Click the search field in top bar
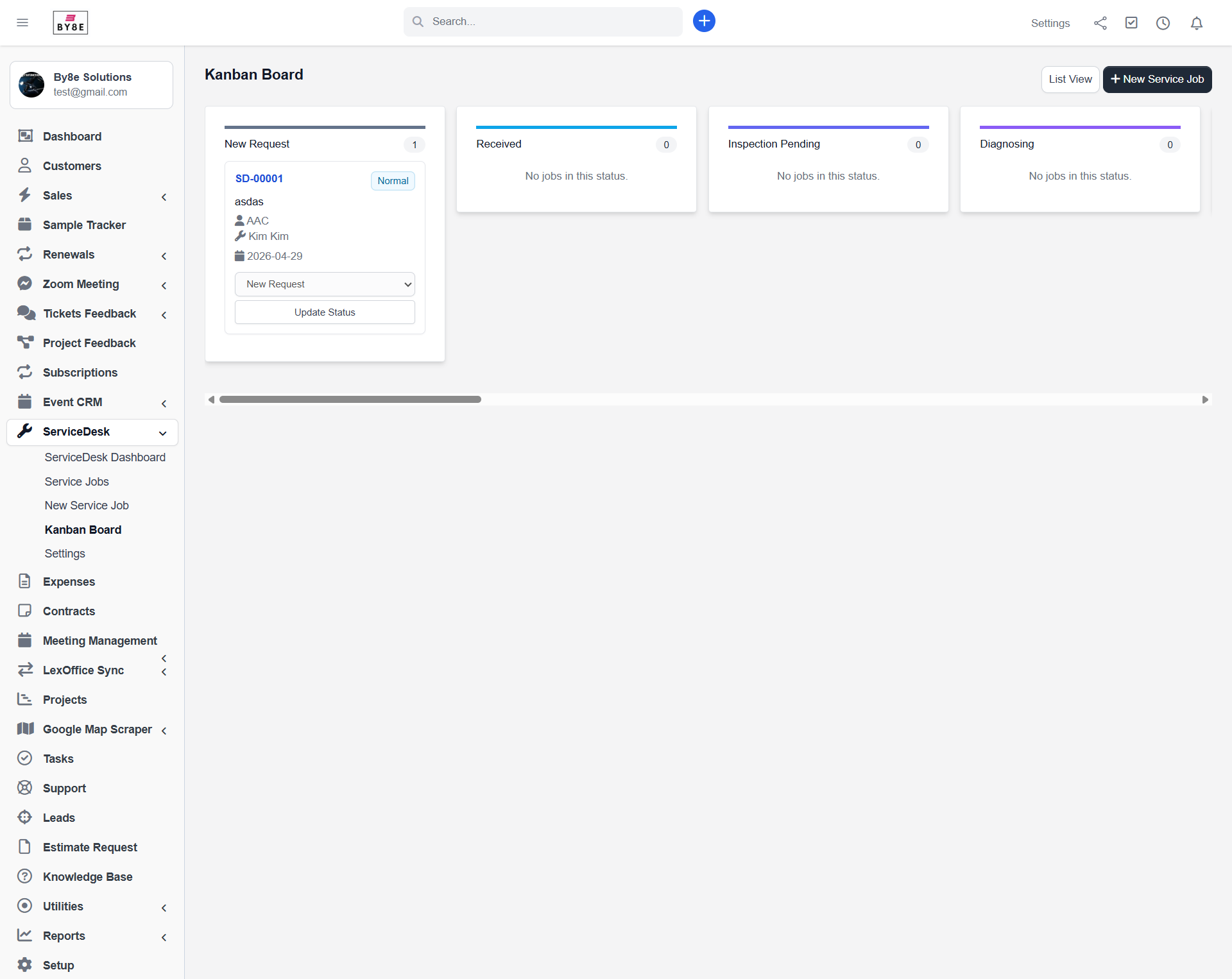 coord(543,21)
